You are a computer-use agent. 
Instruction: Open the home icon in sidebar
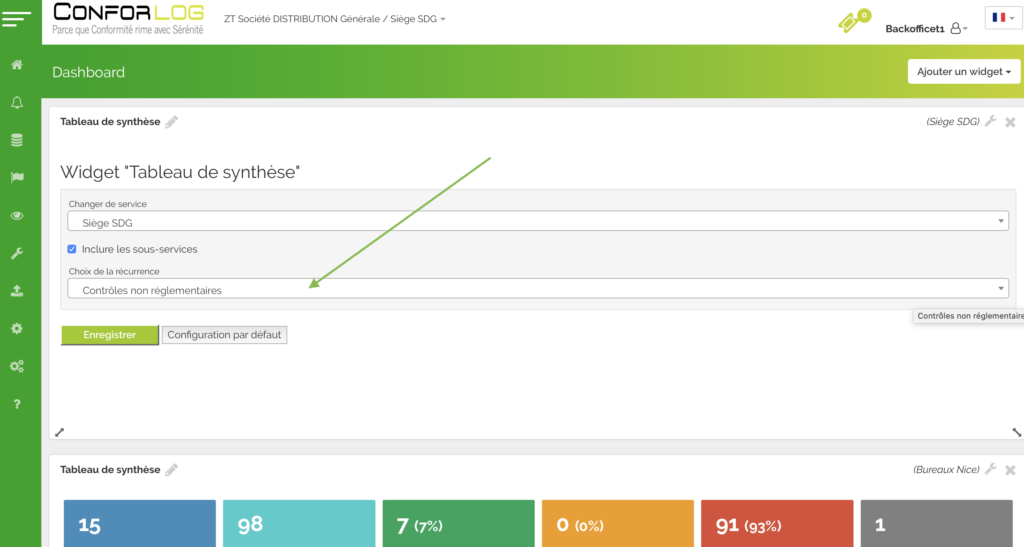click(x=17, y=65)
